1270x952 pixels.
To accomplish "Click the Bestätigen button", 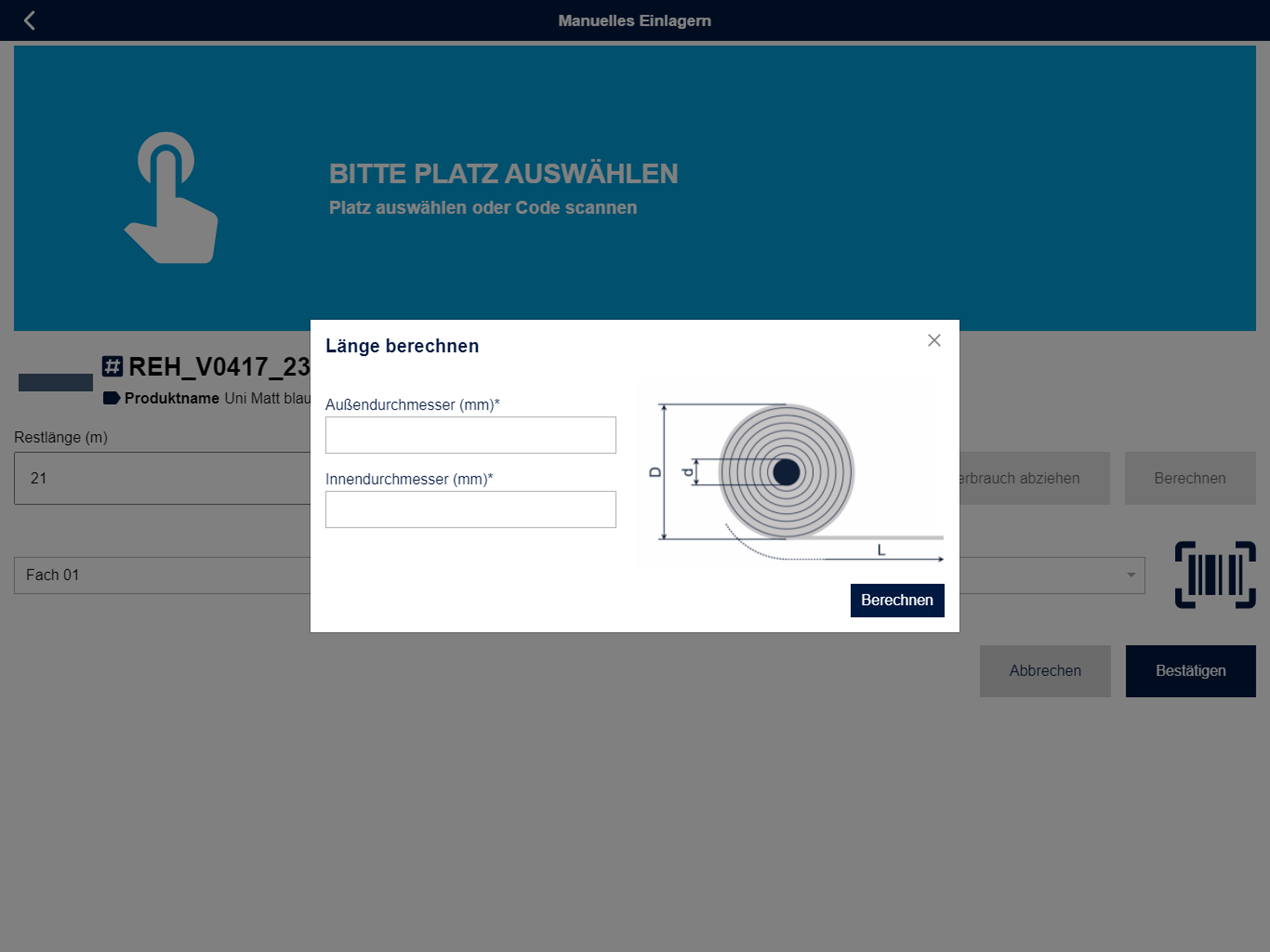I will click(x=1191, y=671).
